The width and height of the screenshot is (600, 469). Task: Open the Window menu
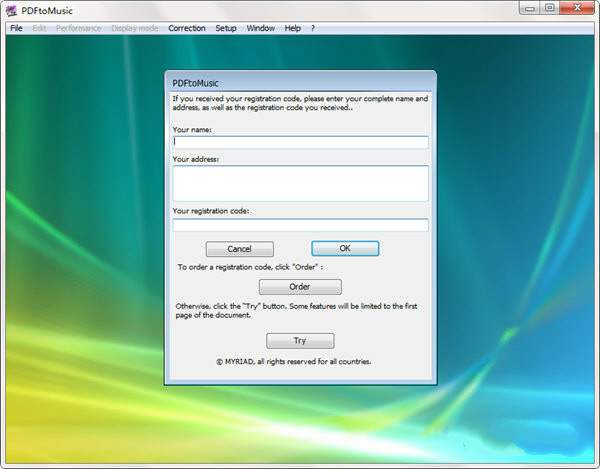pos(261,28)
